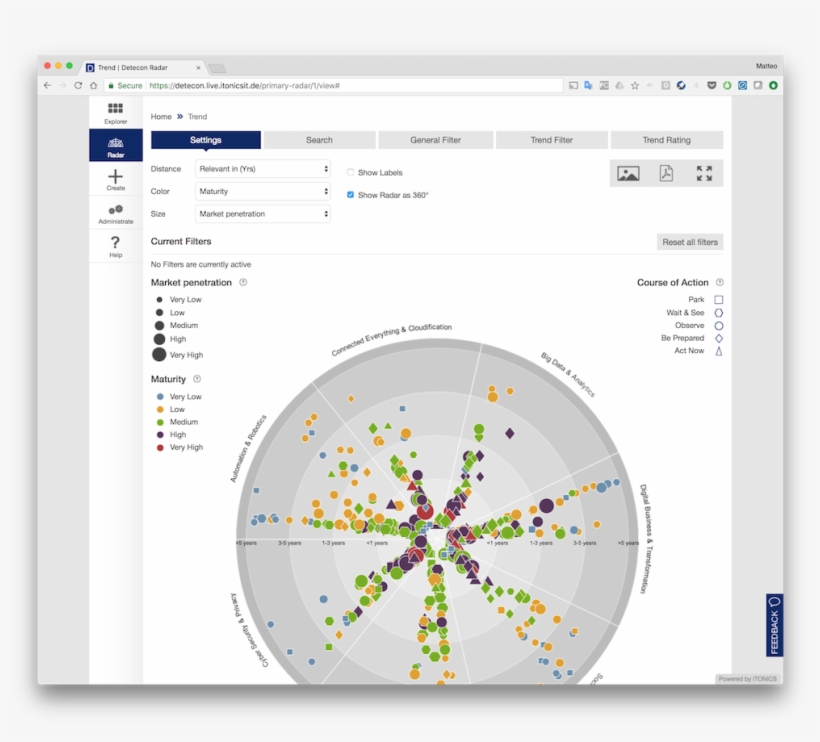This screenshot has height=742, width=820.
Task: Click the Very High maturity red swatch
Action: pos(160,448)
